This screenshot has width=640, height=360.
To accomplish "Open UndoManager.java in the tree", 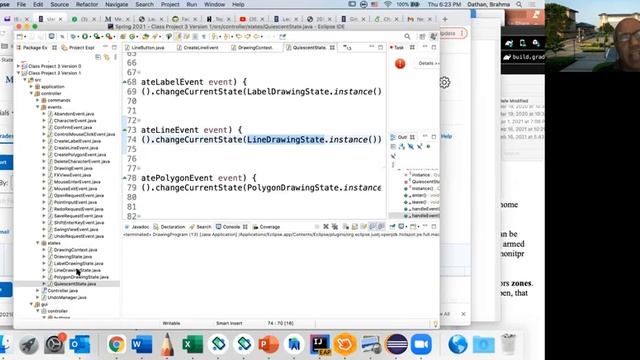I will [x=67, y=298].
